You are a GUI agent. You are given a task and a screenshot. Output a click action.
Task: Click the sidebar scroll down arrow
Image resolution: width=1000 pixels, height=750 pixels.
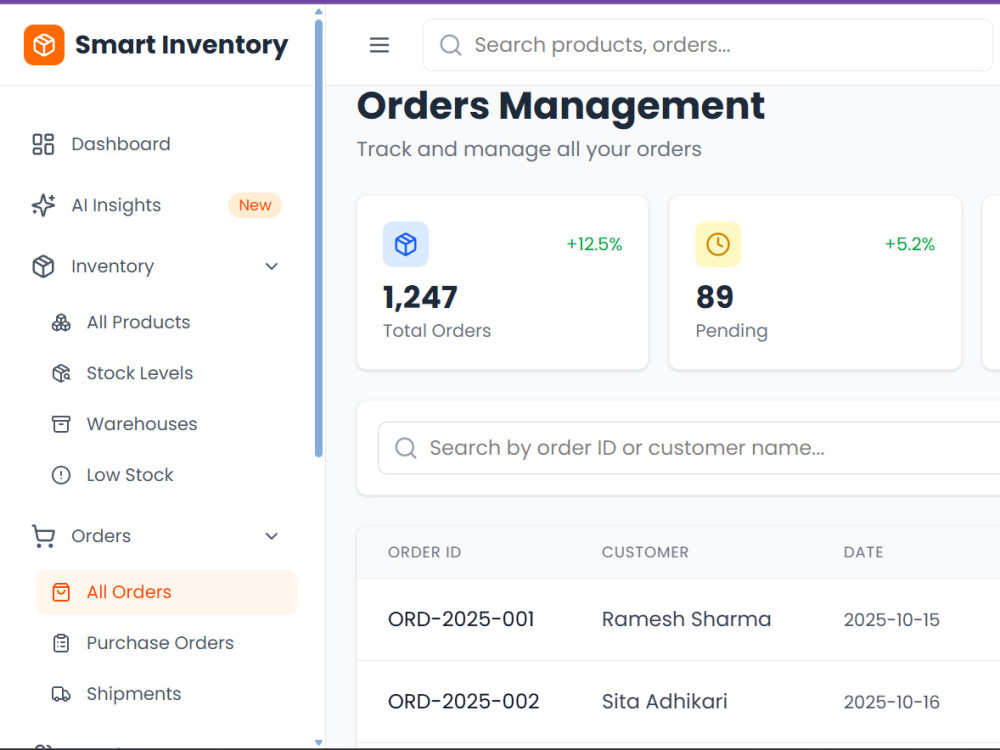[x=319, y=742]
